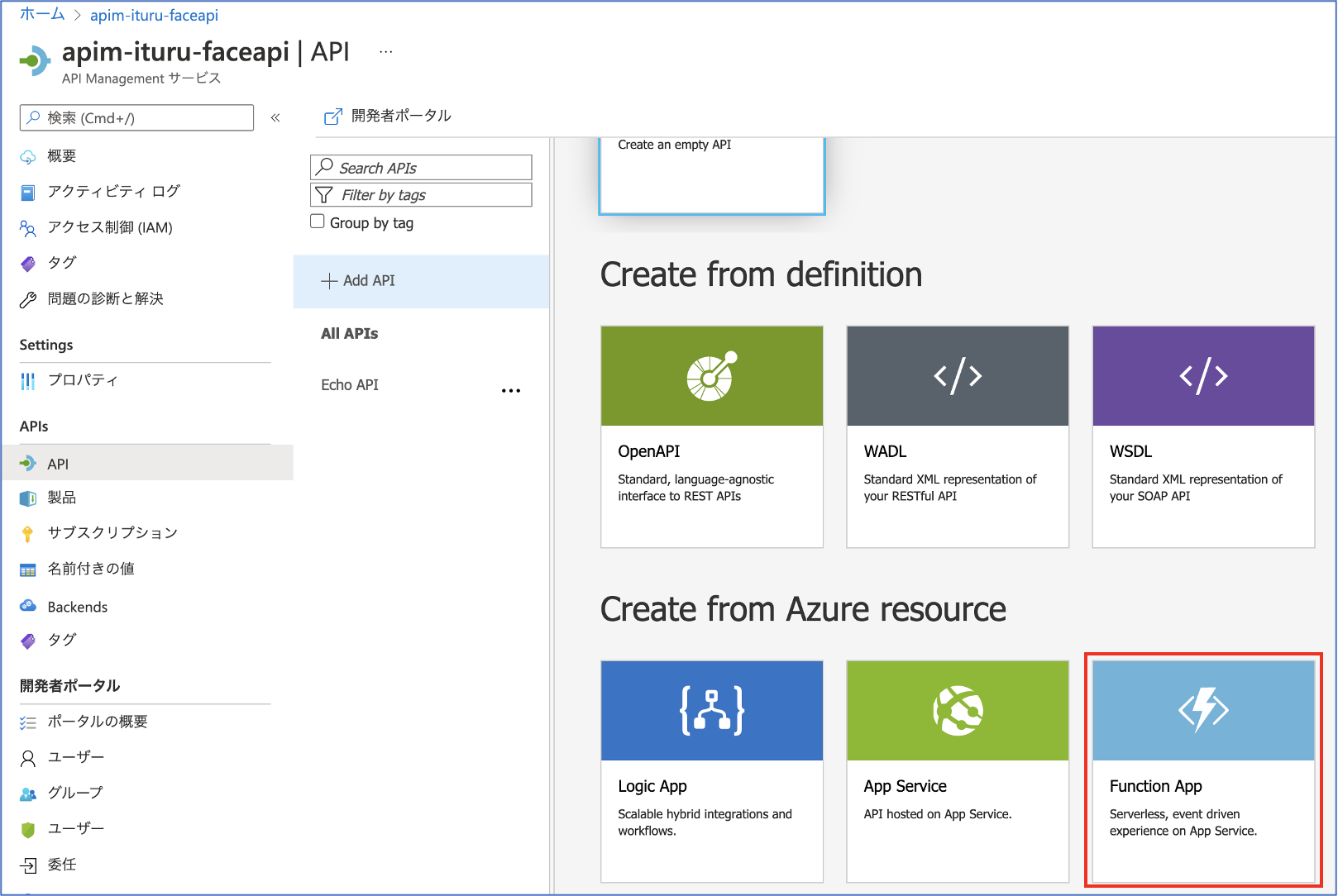Open the 概要 overview cloud icon
This screenshot has height=896, width=1338.
click(x=28, y=156)
